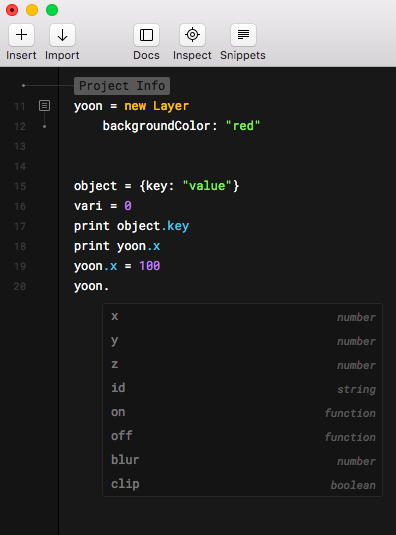Choose the y number autocomplete suggestion
396x535 pixels.
[243, 341]
